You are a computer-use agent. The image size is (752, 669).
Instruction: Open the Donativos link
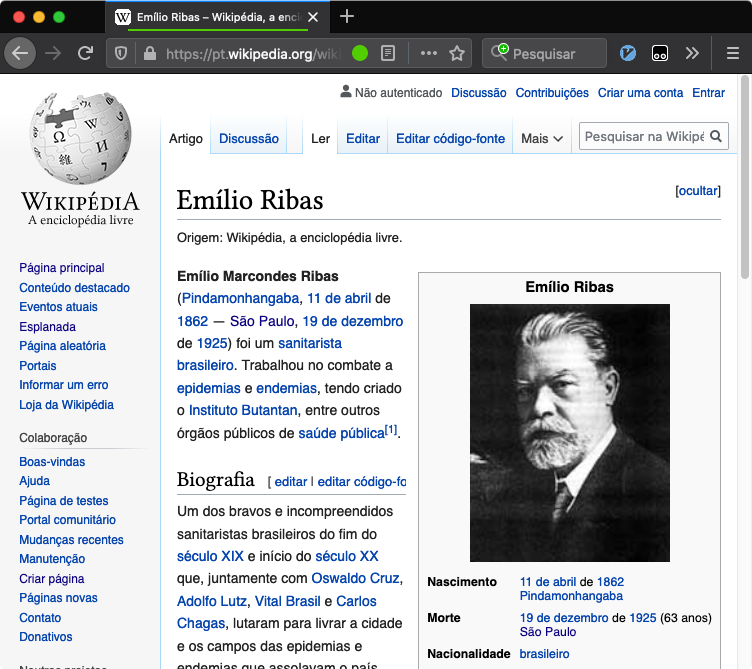click(x=46, y=636)
